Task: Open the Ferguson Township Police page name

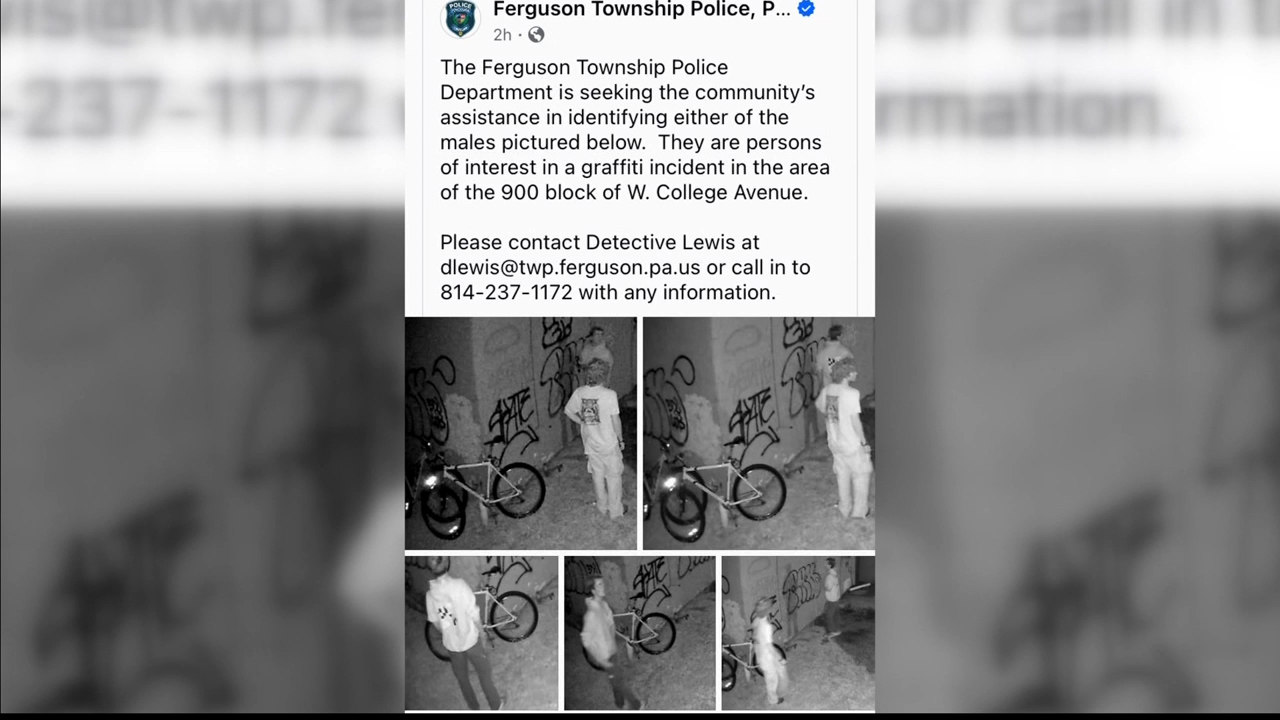Action: 642,10
